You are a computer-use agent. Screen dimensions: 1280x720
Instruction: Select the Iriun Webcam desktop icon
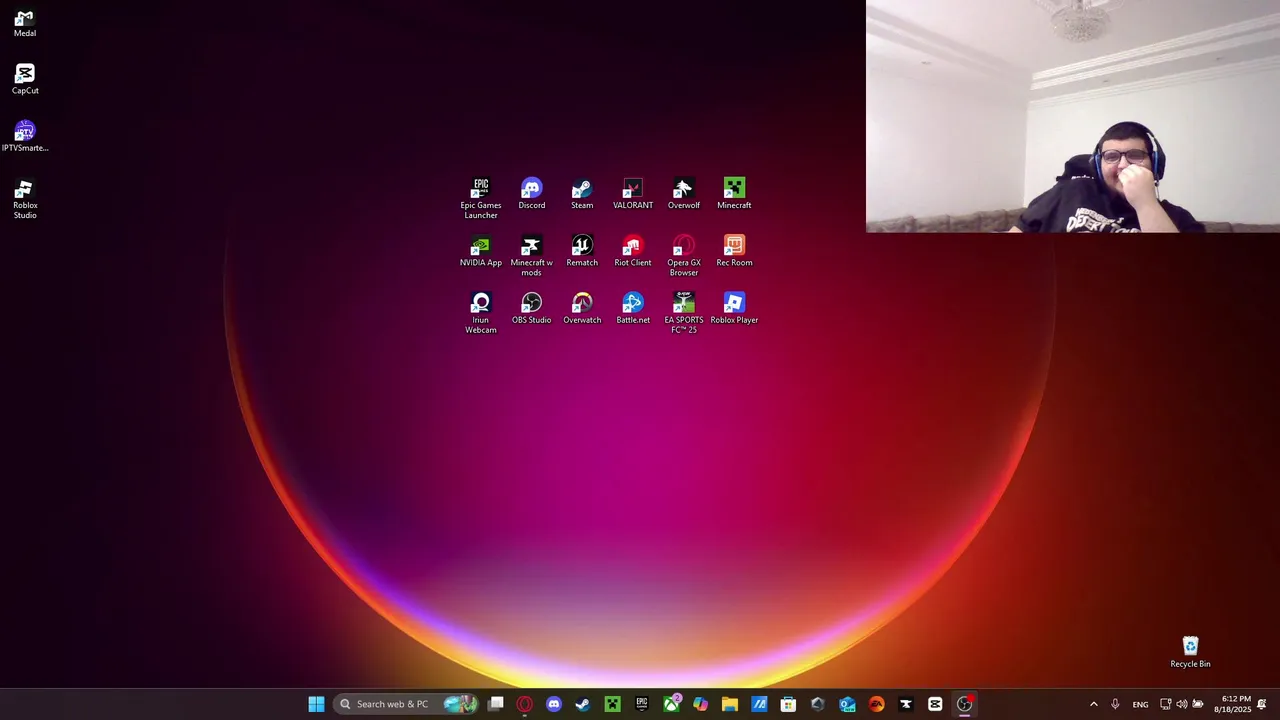(x=481, y=313)
